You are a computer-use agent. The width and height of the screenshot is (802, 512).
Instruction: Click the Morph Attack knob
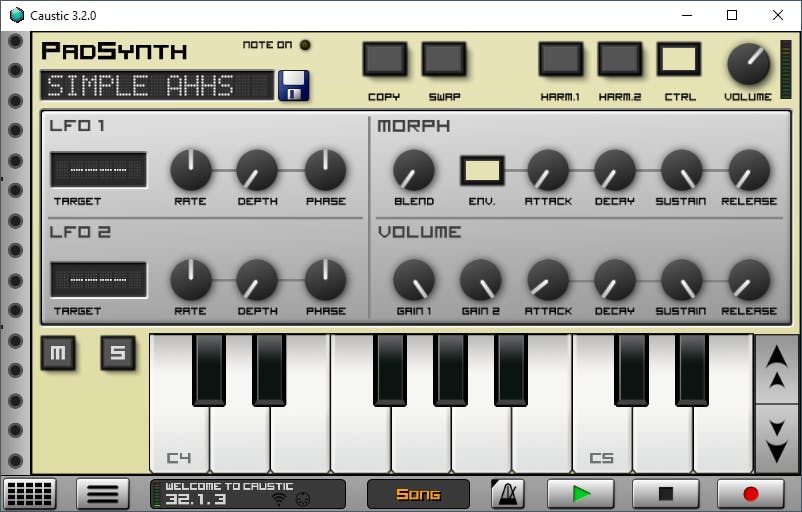(548, 170)
